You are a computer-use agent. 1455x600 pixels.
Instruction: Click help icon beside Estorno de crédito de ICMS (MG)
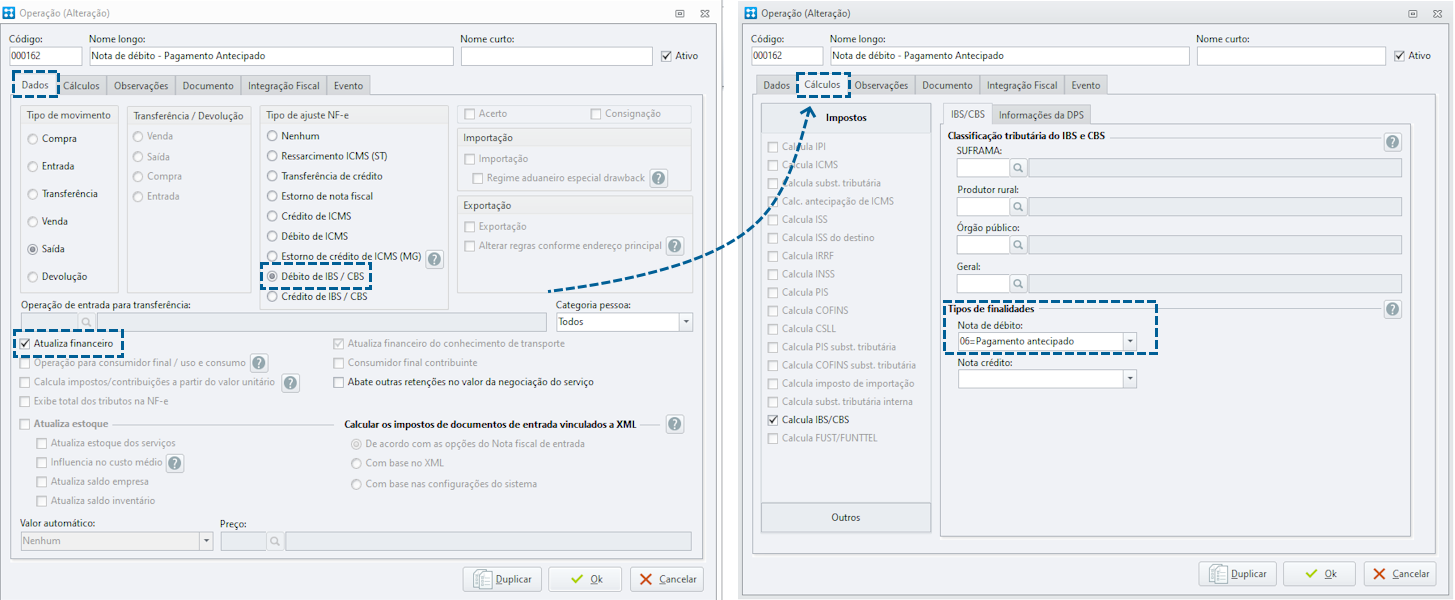[434, 259]
